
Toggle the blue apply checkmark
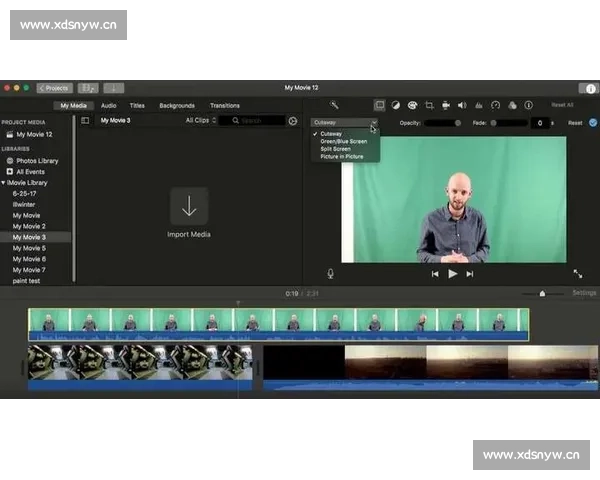coord(593,123)
